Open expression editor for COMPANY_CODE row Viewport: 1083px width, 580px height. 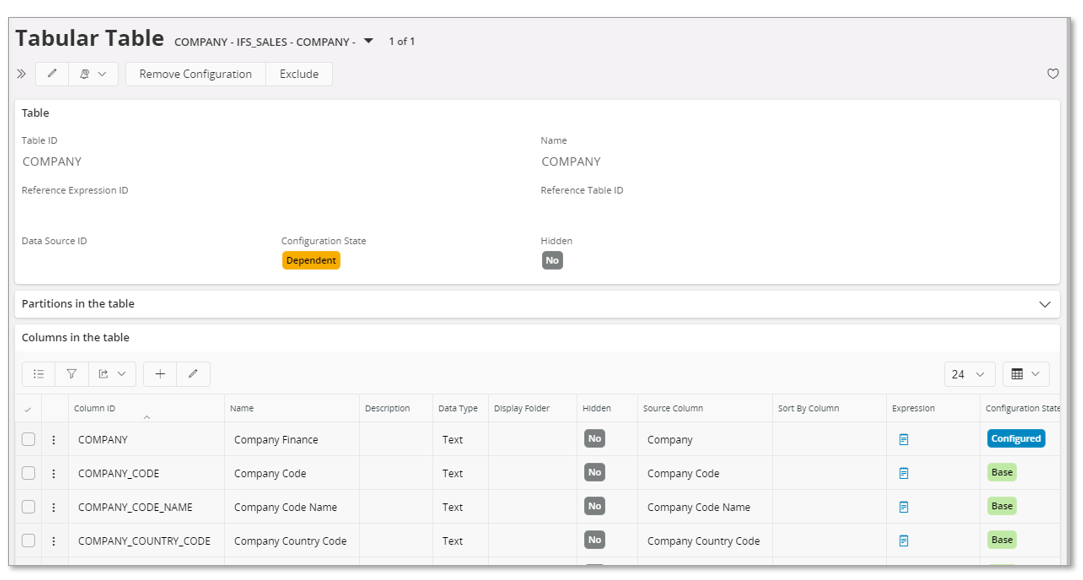(x=903, y=473)
